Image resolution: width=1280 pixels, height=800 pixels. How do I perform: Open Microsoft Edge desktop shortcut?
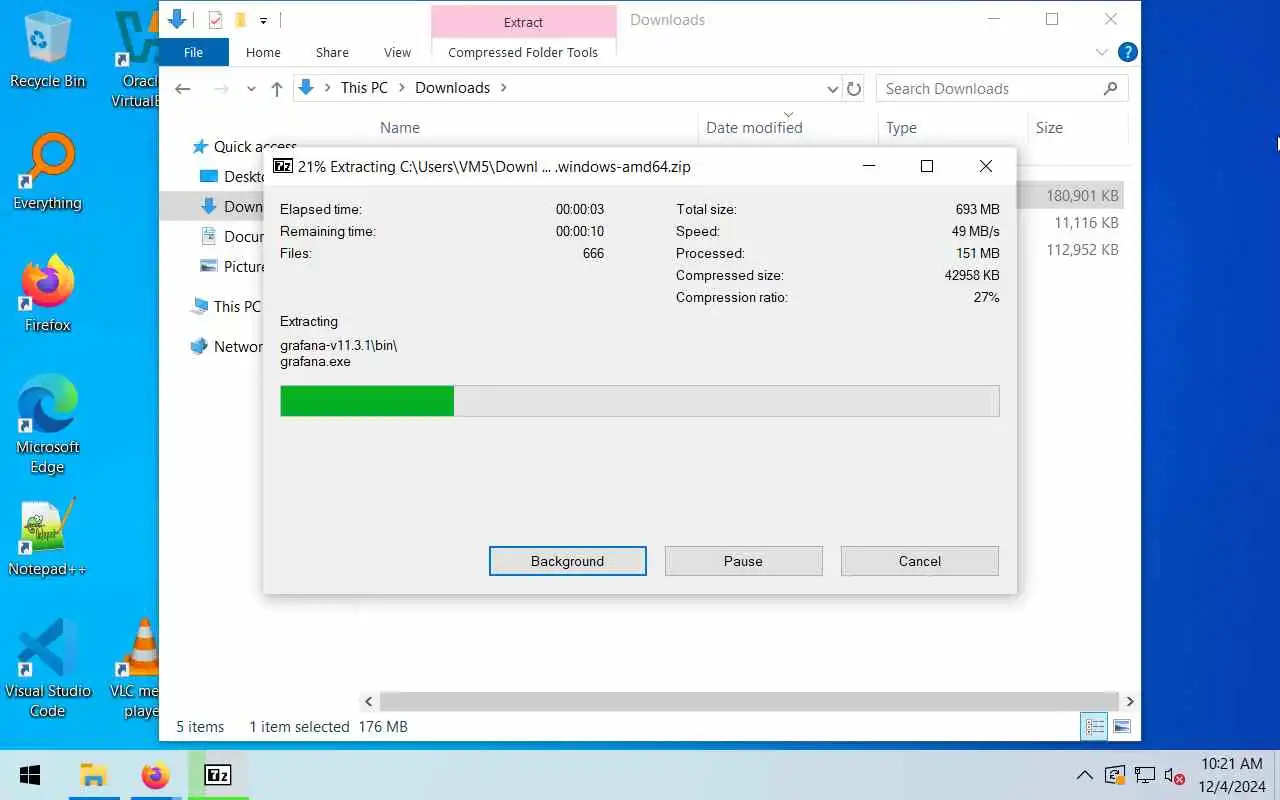click(47, 425)
